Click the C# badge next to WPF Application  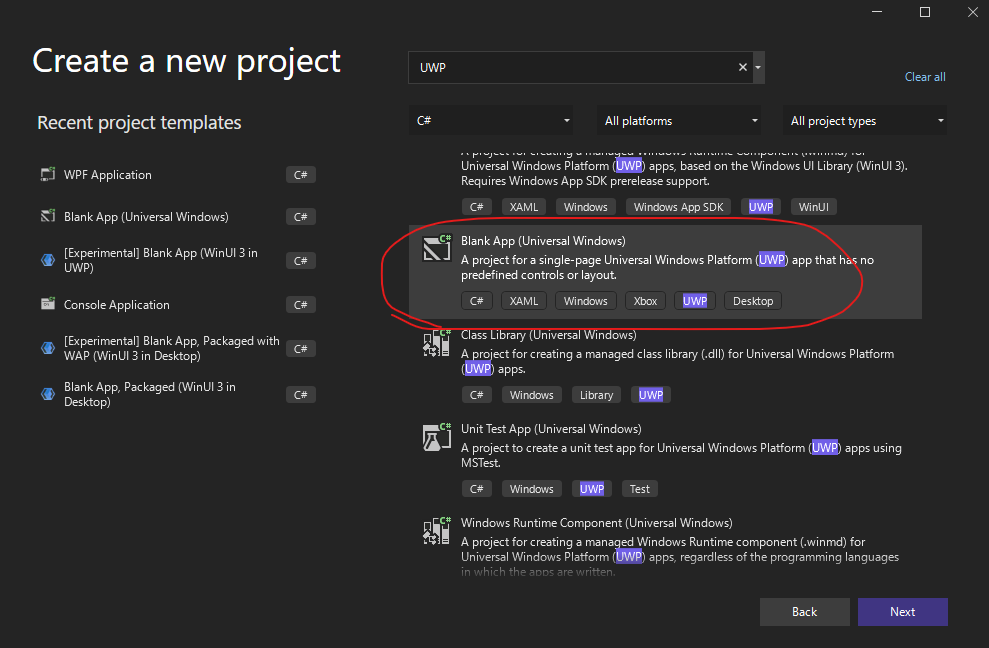pos(300,175)
